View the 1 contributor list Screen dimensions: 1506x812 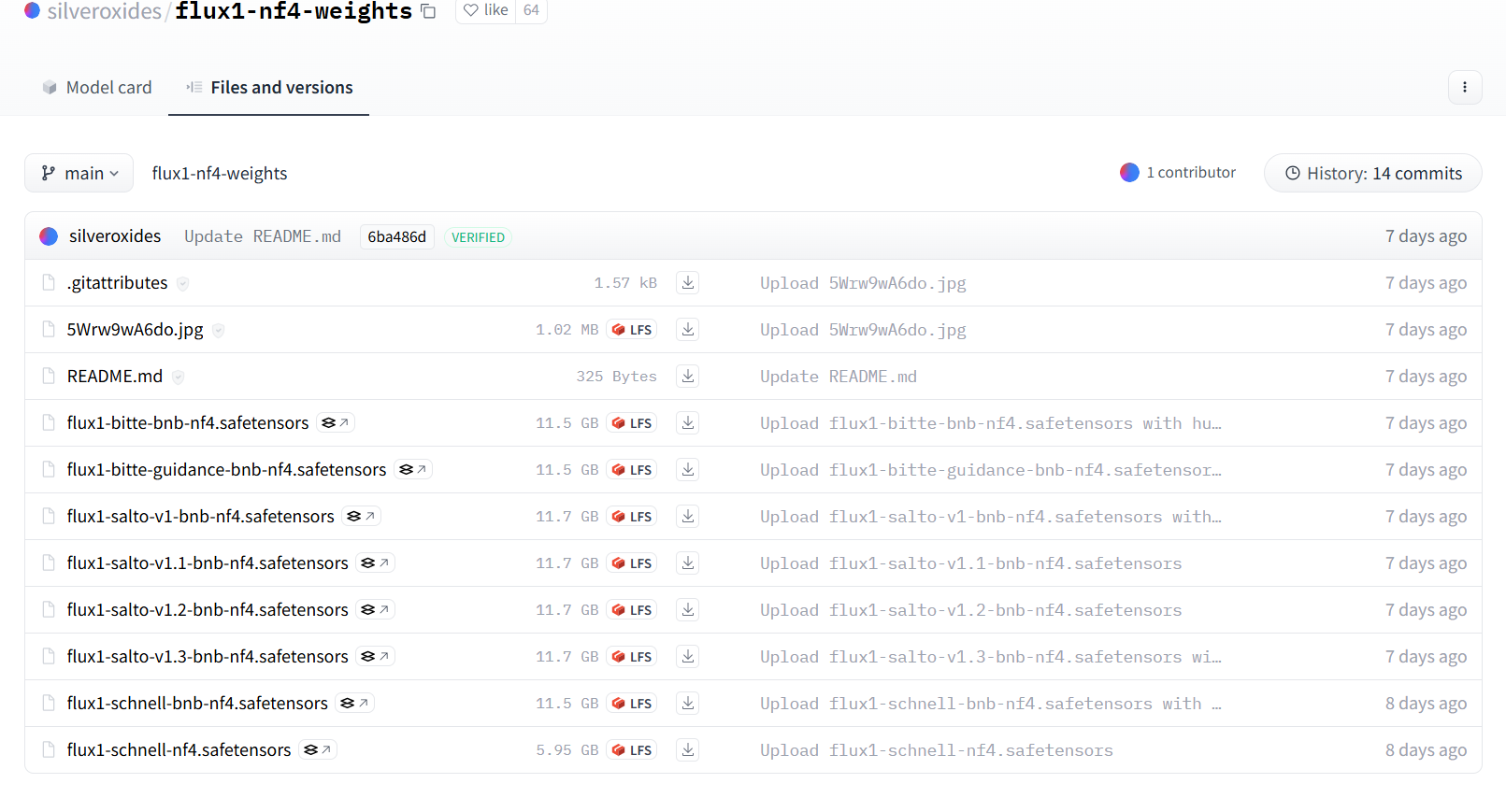point(1178,173)
